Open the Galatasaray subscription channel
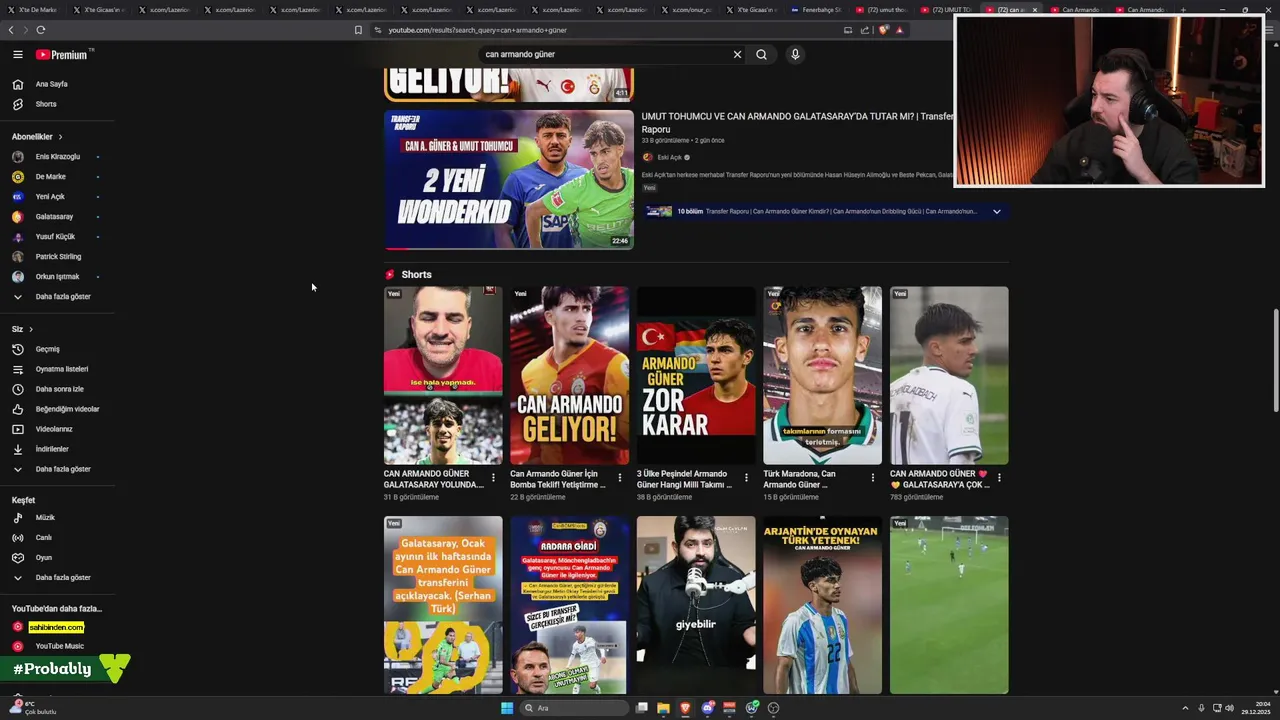Screen dimensions: 1280x720 (58, 216)
